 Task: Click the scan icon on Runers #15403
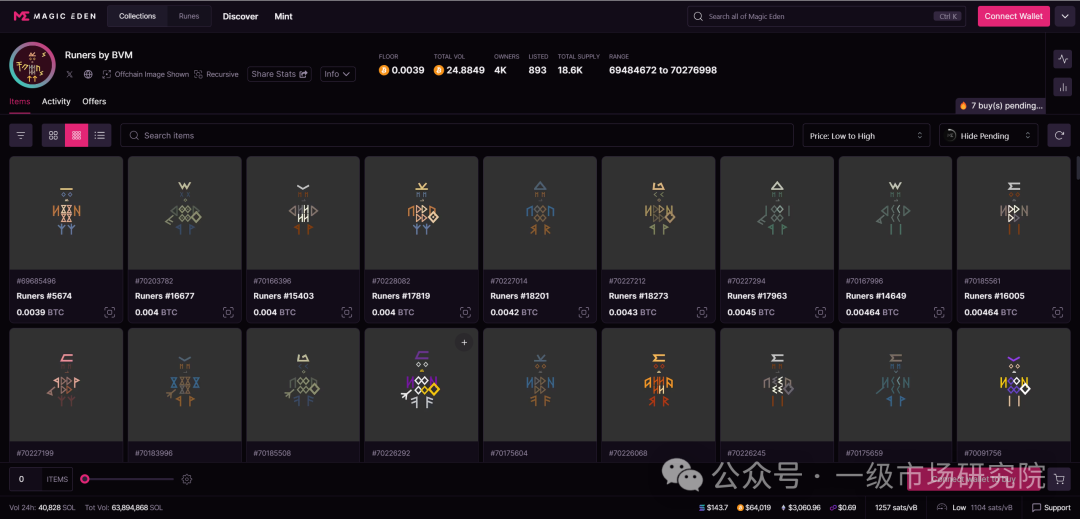(x=346, y=313)
